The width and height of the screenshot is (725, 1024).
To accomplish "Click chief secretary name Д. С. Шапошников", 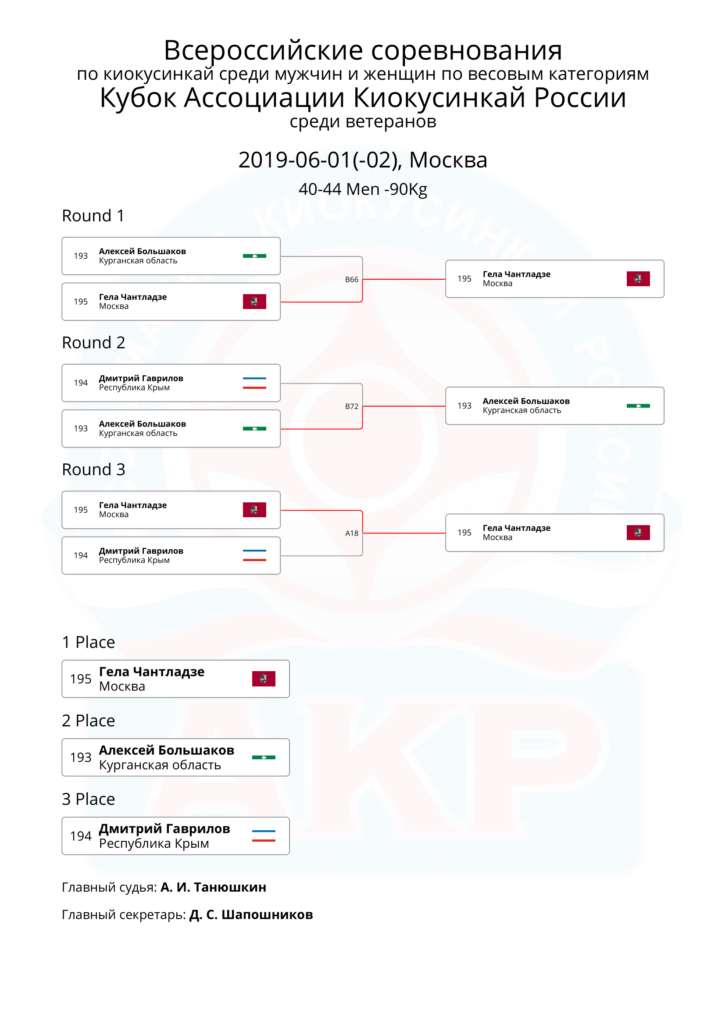I will [x=251, y=915].
